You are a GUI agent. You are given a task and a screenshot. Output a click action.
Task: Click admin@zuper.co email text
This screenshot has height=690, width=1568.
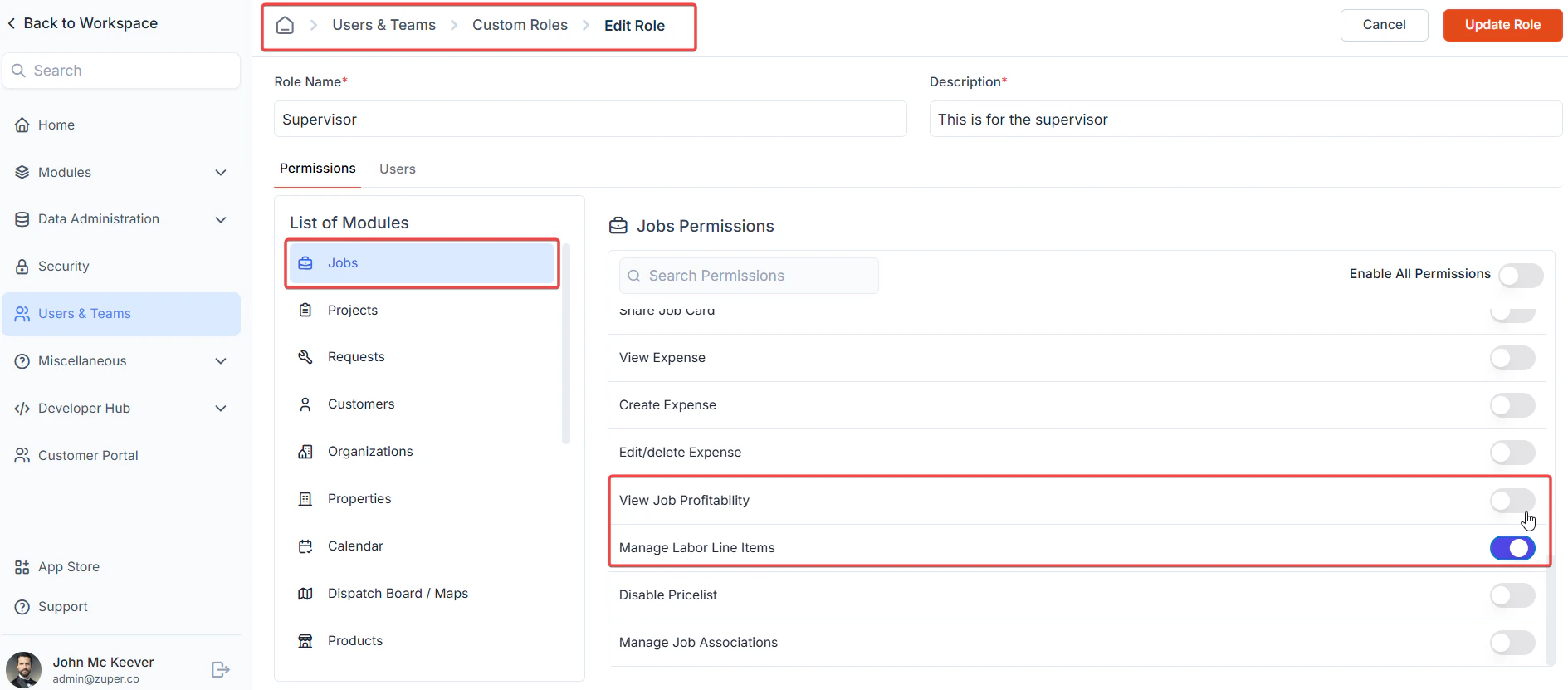(96, 679)
